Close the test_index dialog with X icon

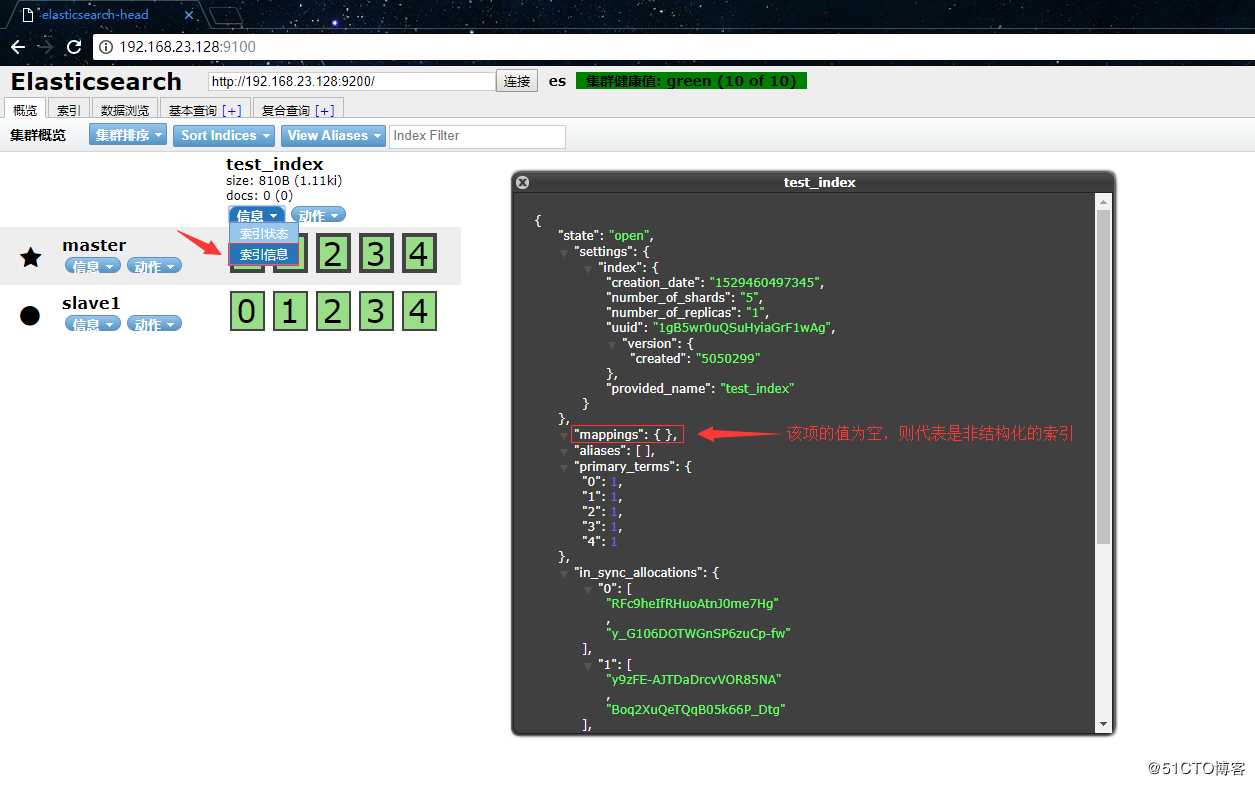522,182
